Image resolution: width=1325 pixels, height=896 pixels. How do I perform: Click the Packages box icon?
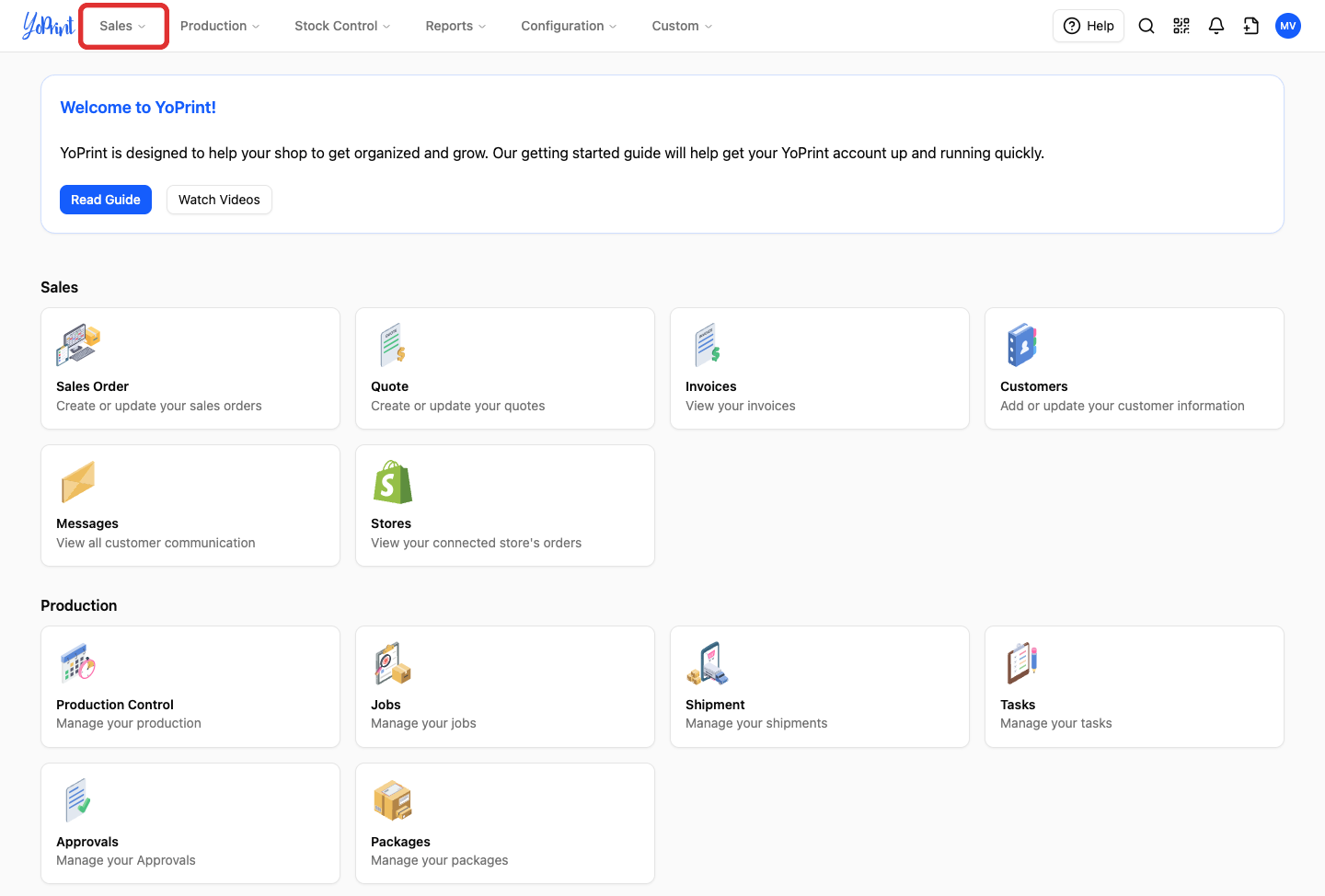pos(393,800)
